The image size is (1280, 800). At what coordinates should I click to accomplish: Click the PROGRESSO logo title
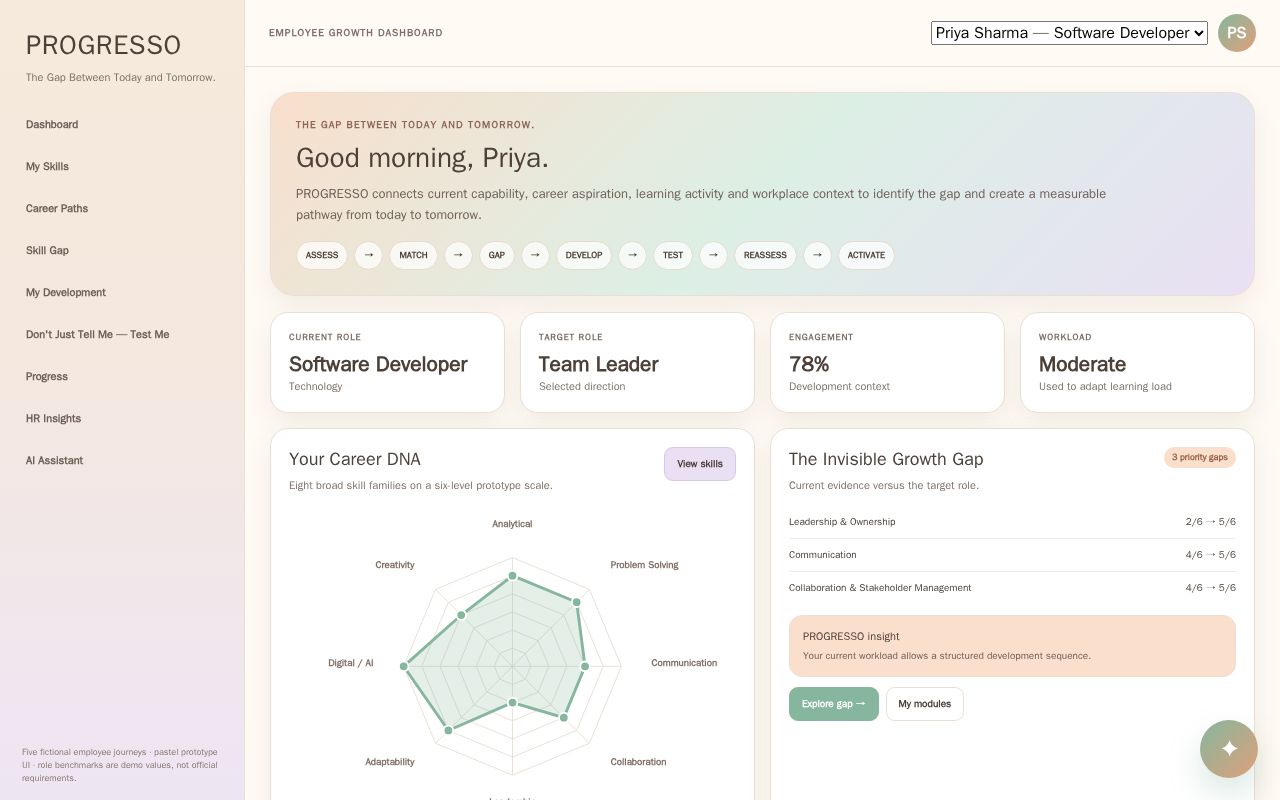[104, 45]
